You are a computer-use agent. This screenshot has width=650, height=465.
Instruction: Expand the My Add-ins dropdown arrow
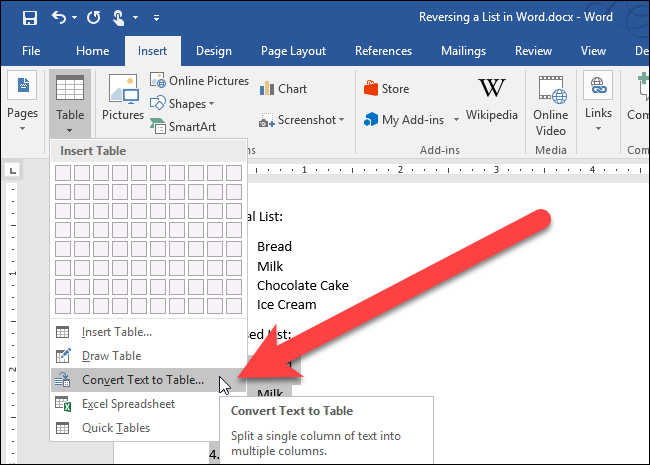click(456, 119)
